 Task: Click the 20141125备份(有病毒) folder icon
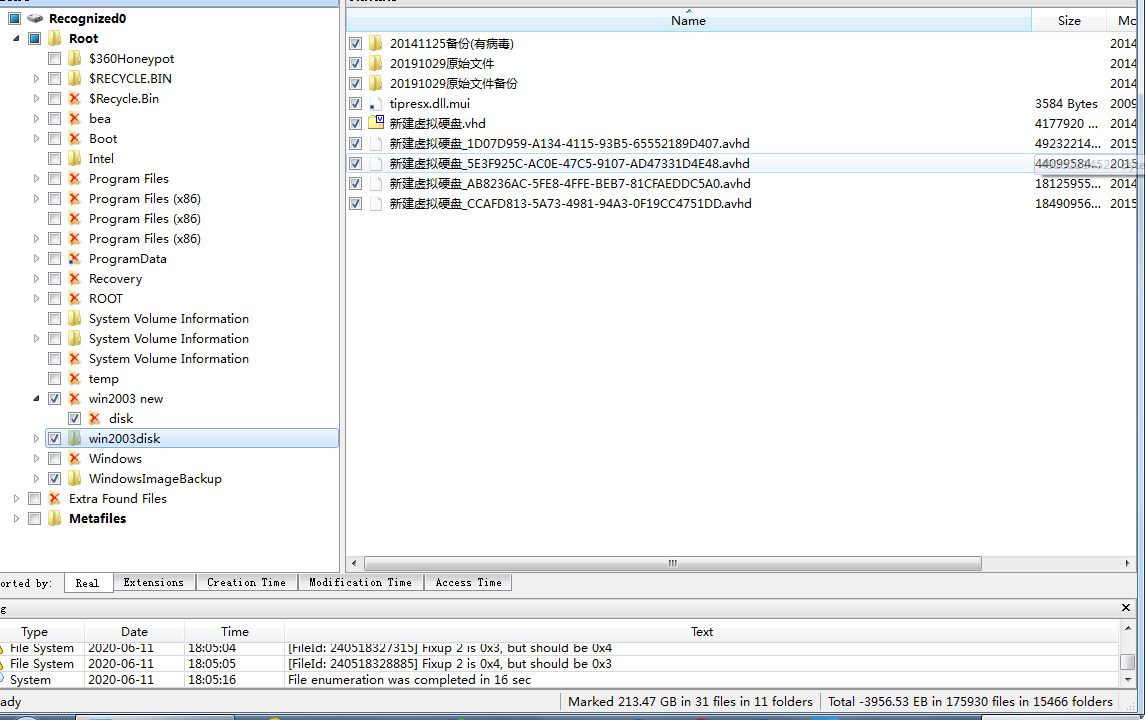(376, 44)
